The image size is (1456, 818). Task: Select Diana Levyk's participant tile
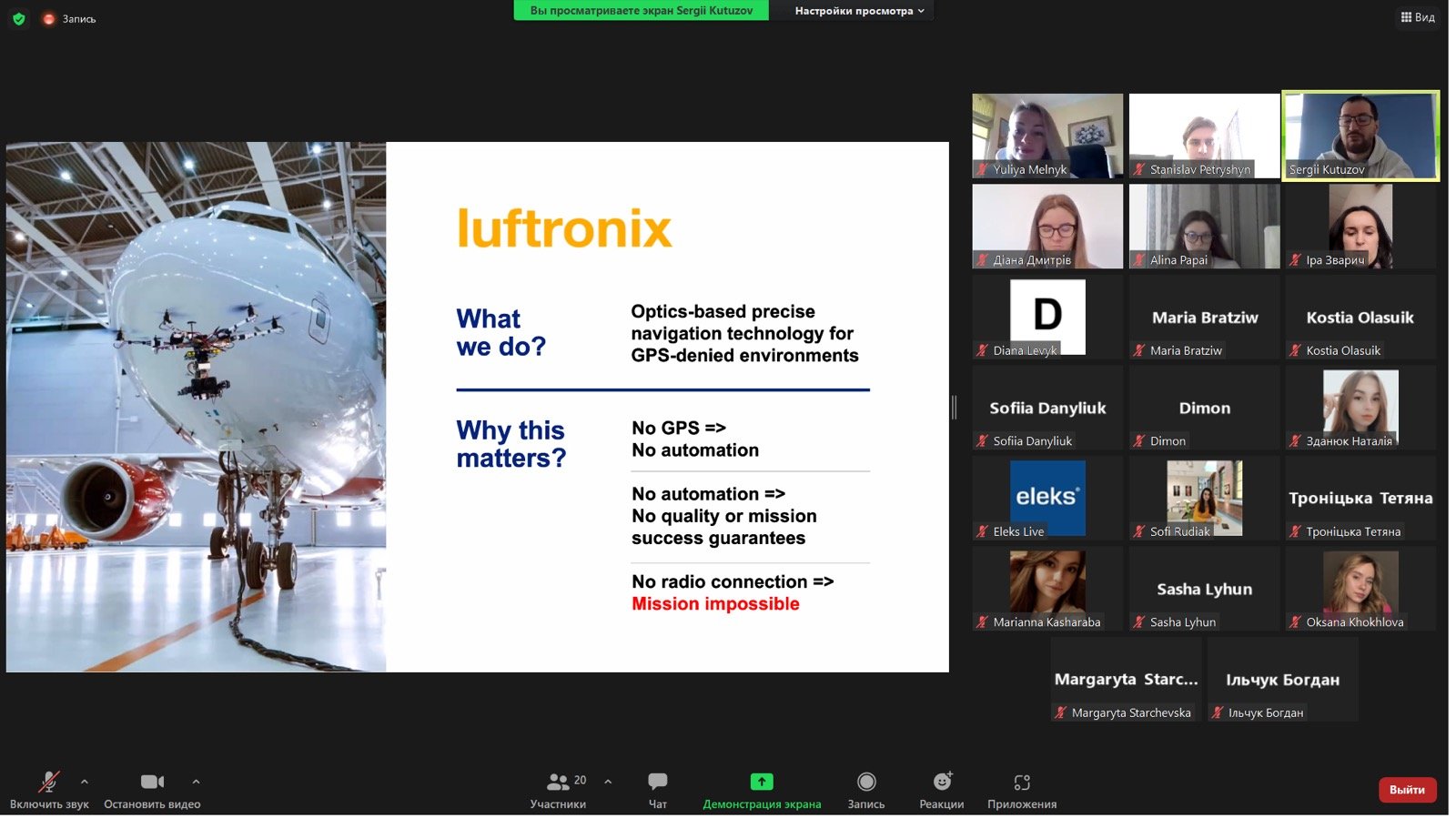tap(1047, 317)
